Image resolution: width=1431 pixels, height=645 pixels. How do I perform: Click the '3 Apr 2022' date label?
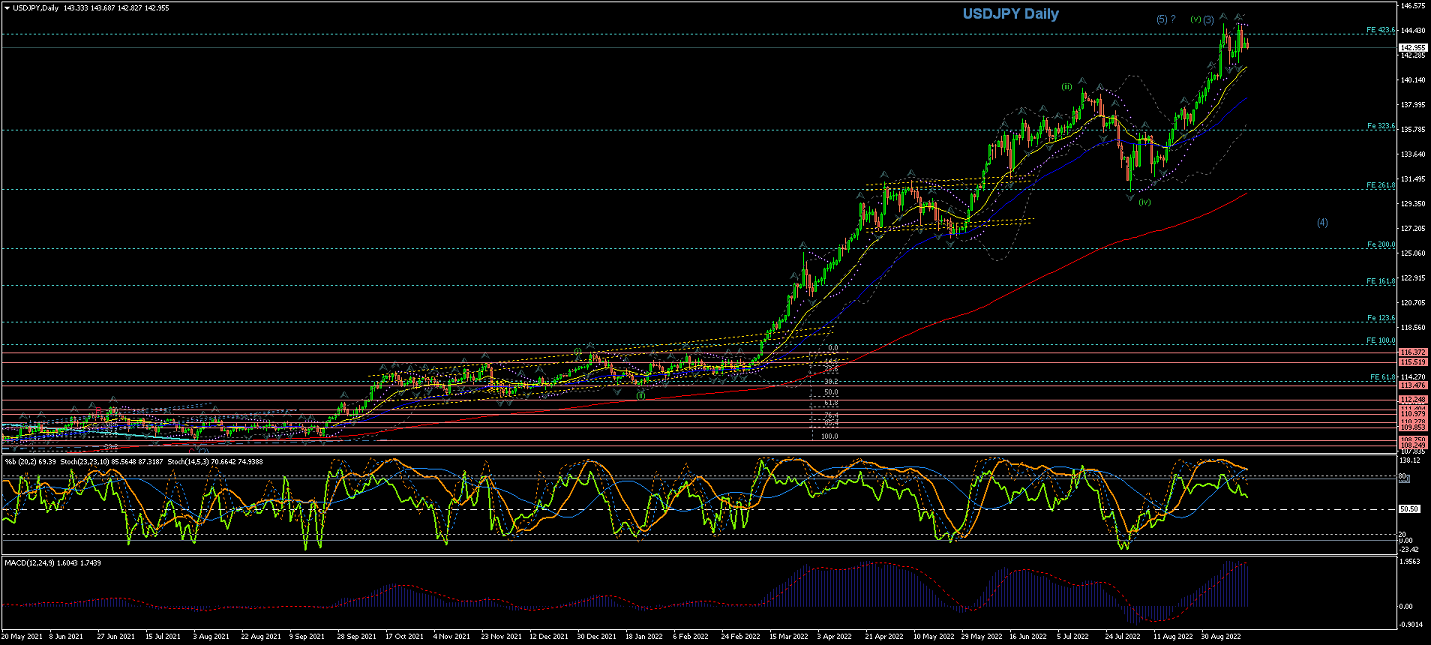[834, 636]
